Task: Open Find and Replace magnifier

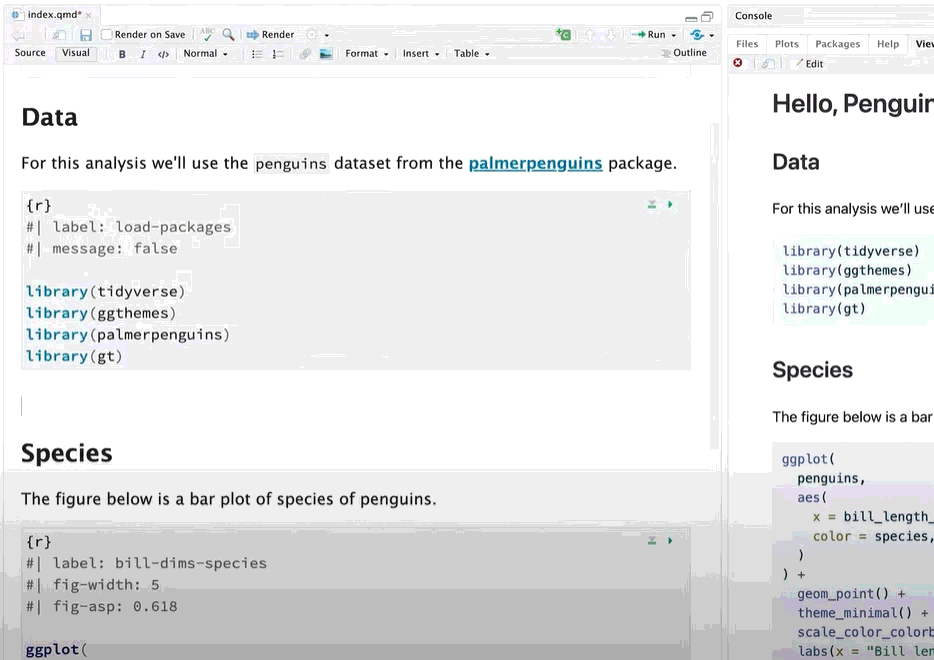Action: pyautogui.click(x=228, y=35)
